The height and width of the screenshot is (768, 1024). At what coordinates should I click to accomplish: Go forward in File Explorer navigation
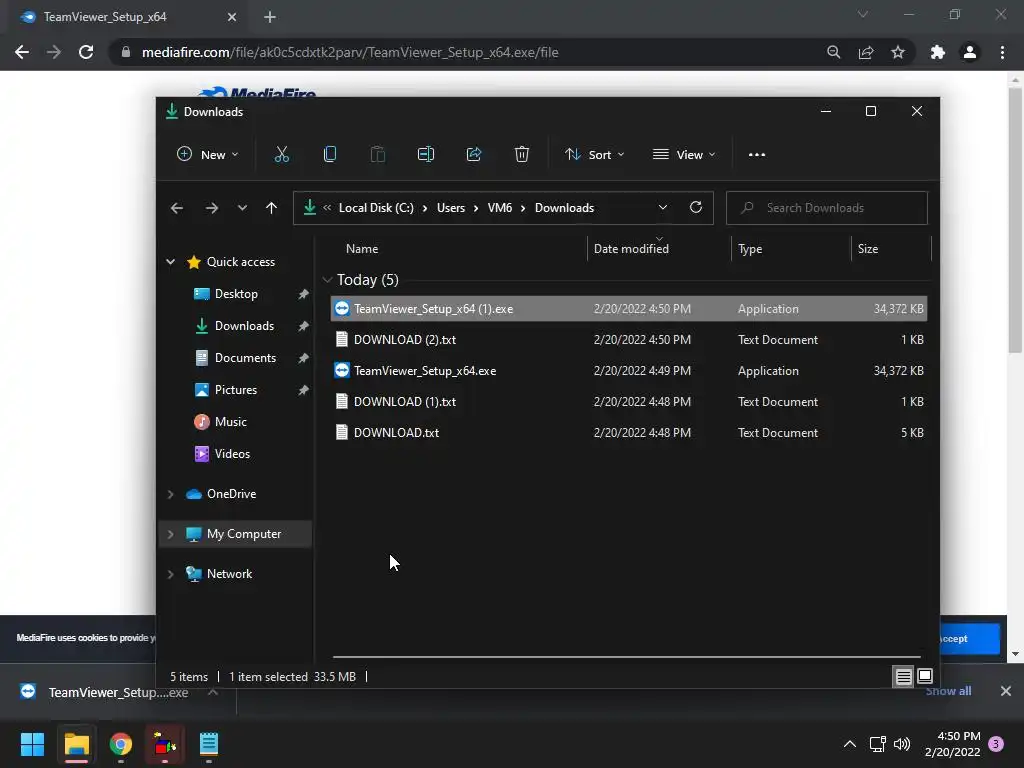pyautogui.click(x=212, y=208)
